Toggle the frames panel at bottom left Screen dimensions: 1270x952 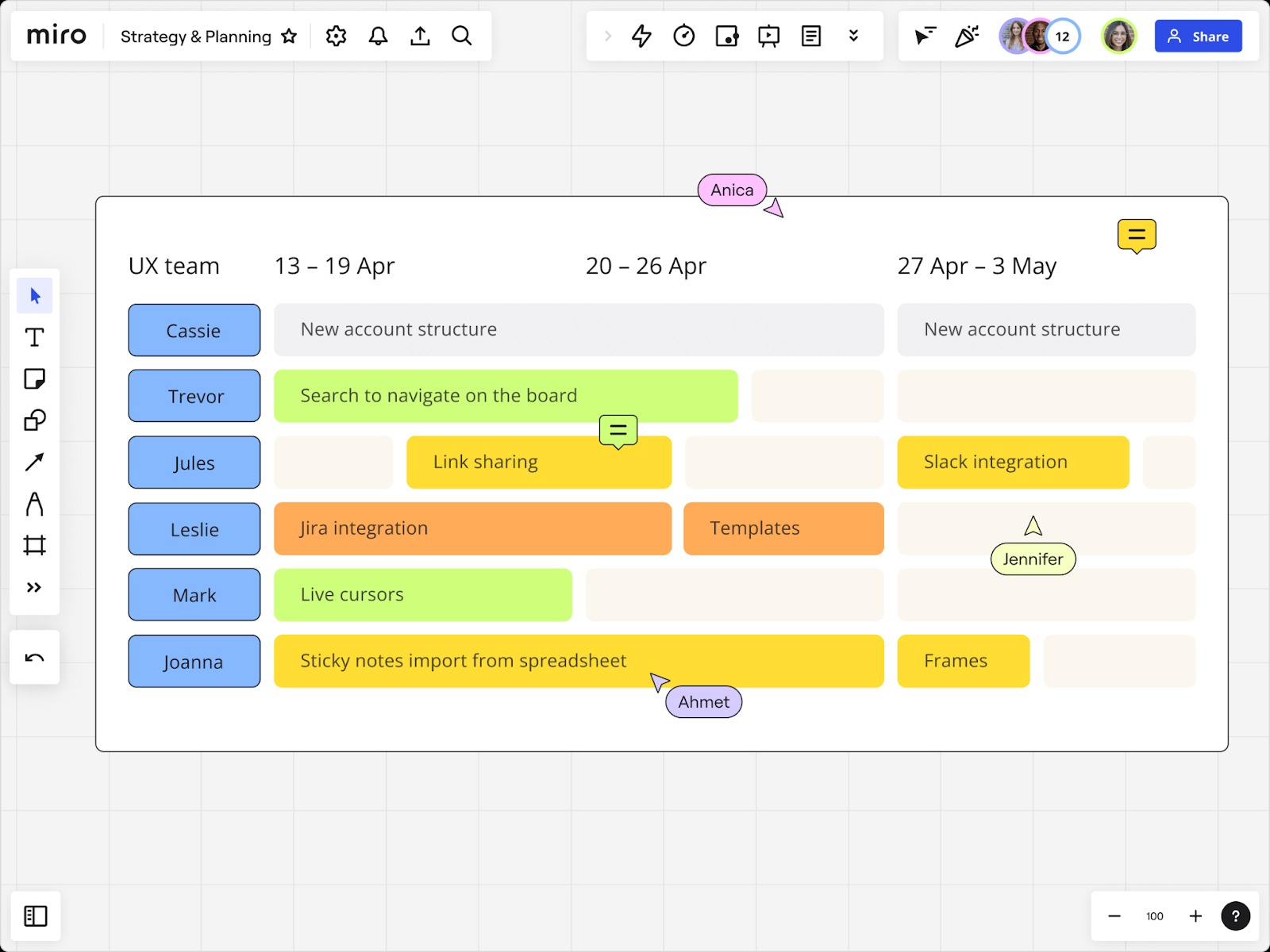(x=35, y=916)
